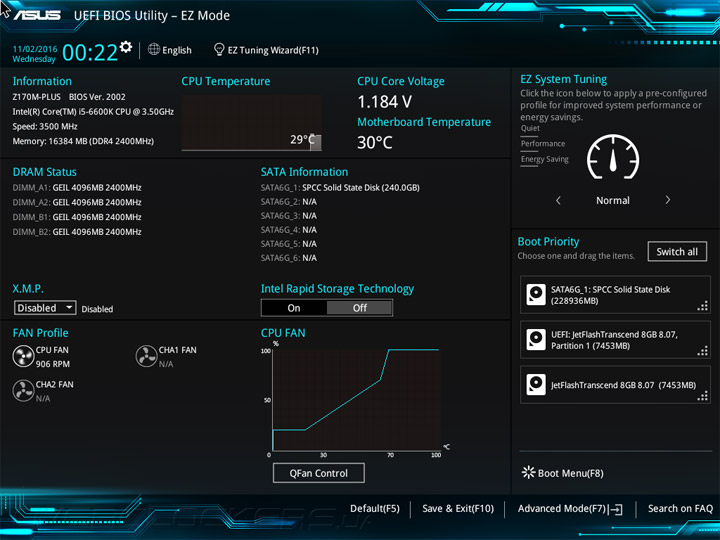Click the ASUS logo

pos(37,15)
